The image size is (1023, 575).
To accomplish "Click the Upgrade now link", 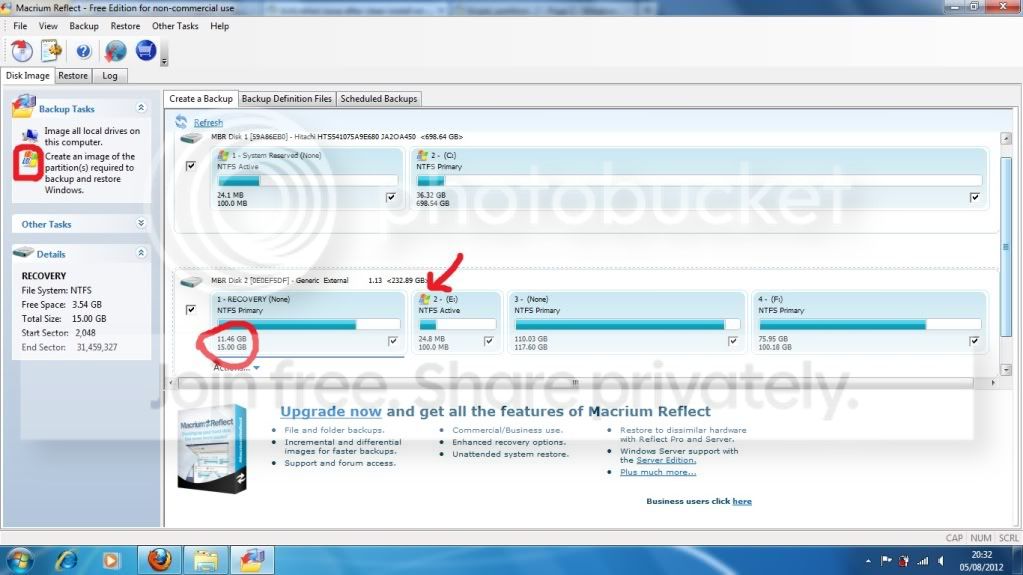I will click(331, 411).
